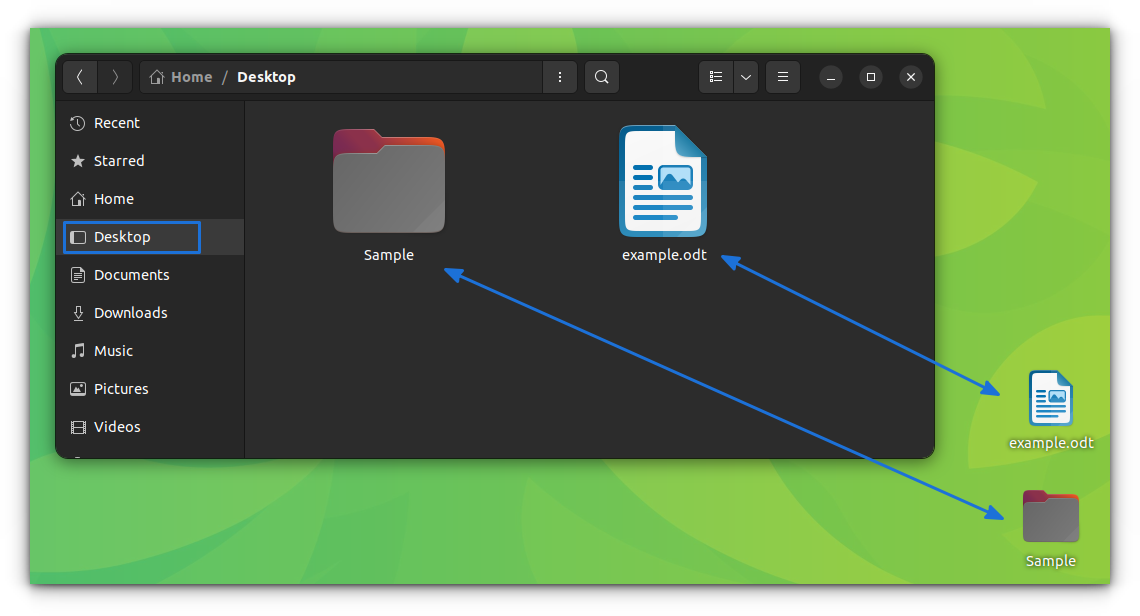Open the view options dropdown chevron
The height and width of the screenshot is (616, 1140).
[745, 76]
